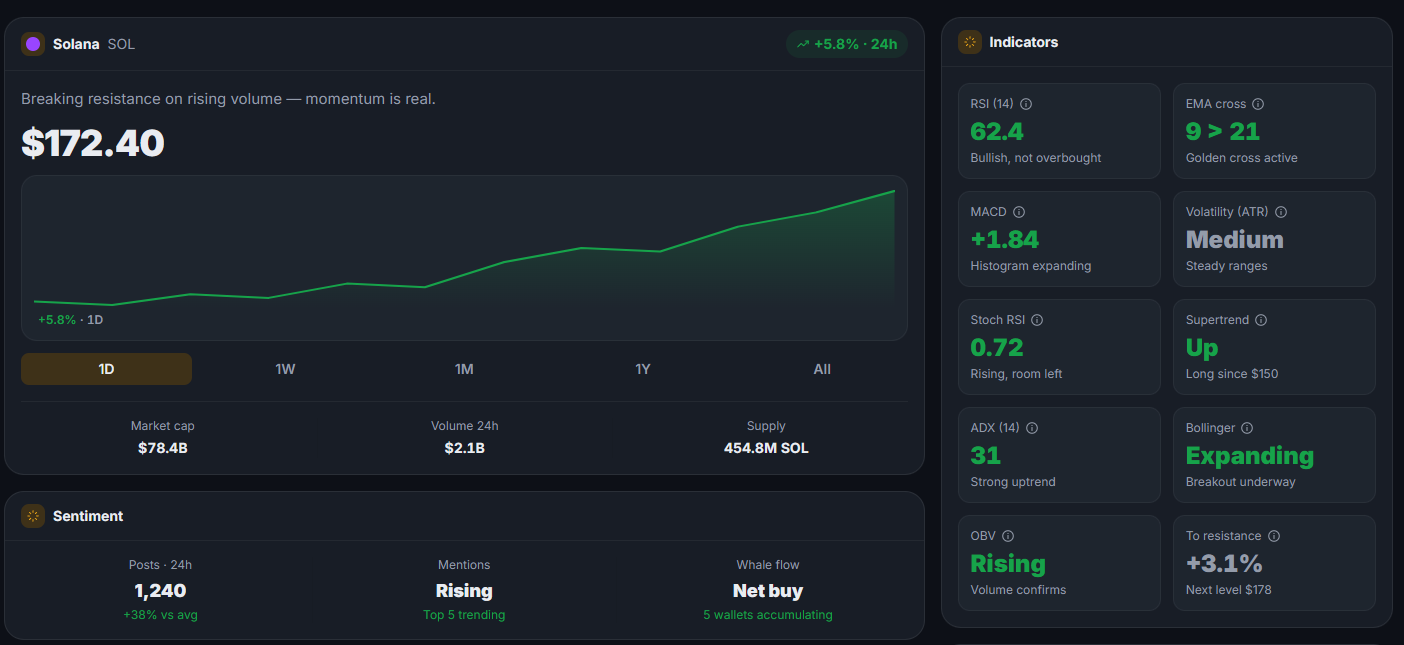Switch the chart to the 1W range

(285, 369)
